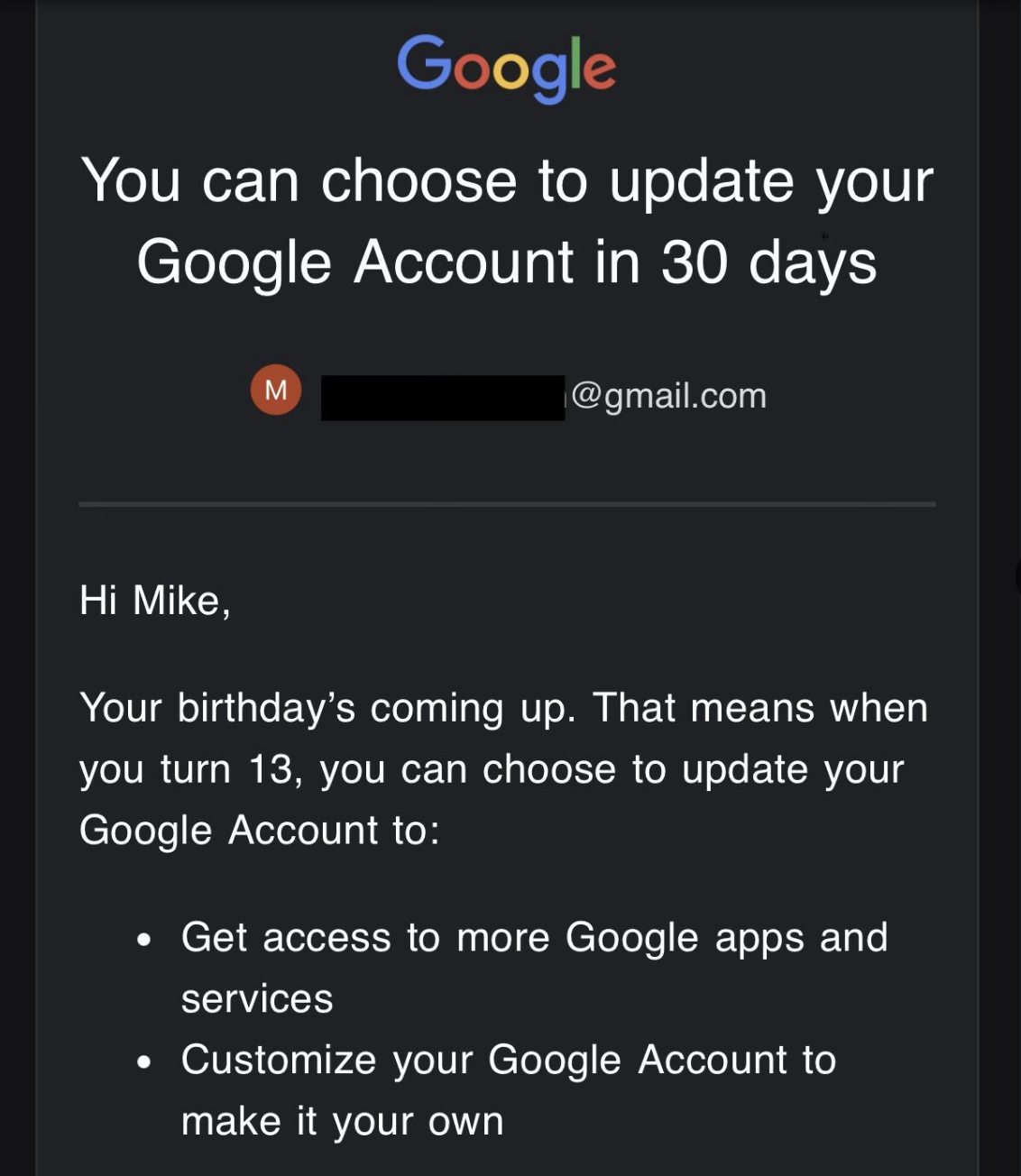Click the first bullet point dot
This screenshot has width=1021, height=1176.
(144, 941)
